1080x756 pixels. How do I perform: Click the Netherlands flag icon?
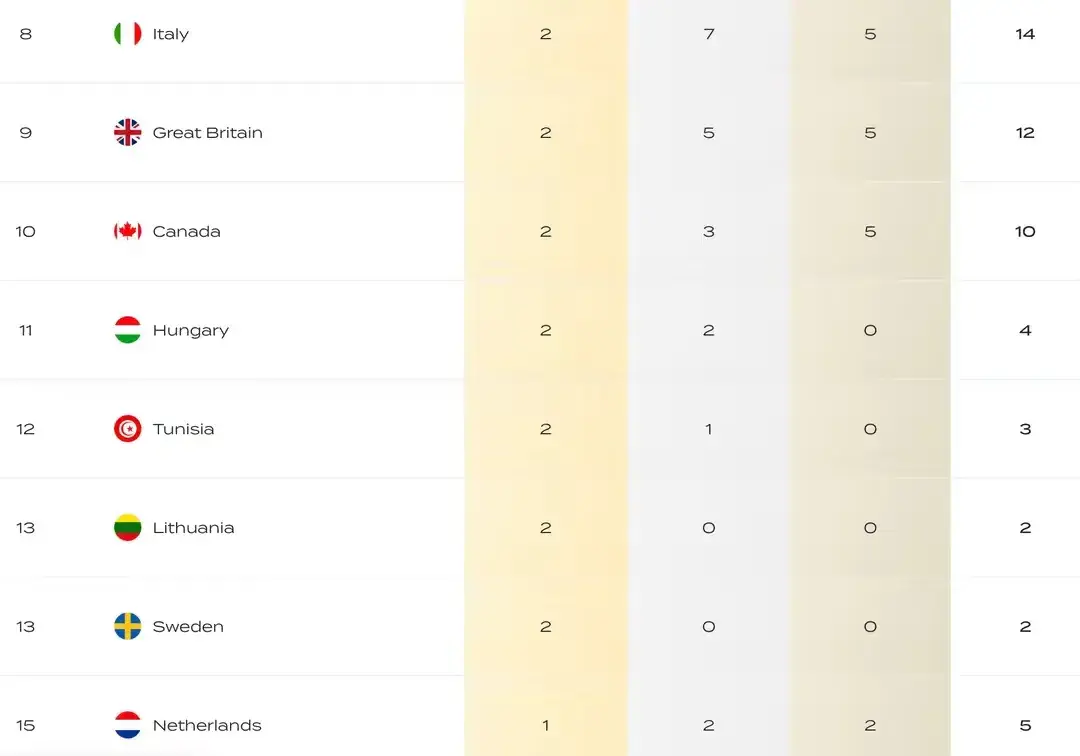click(127, 725)
